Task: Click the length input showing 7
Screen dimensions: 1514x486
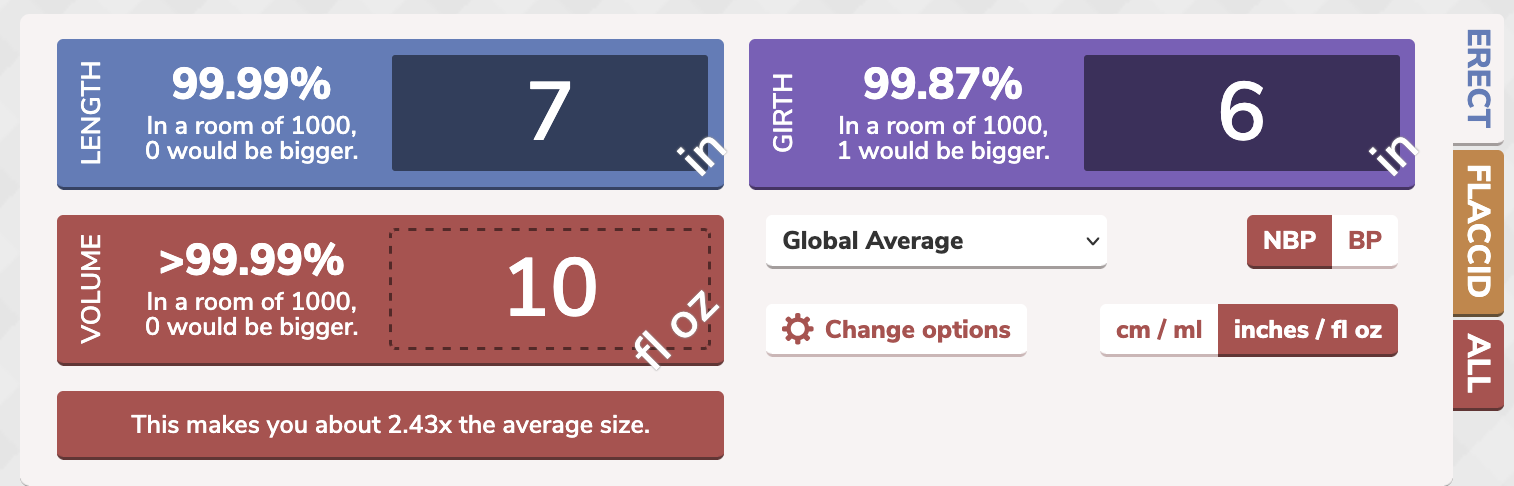Action: click(549, 112)
